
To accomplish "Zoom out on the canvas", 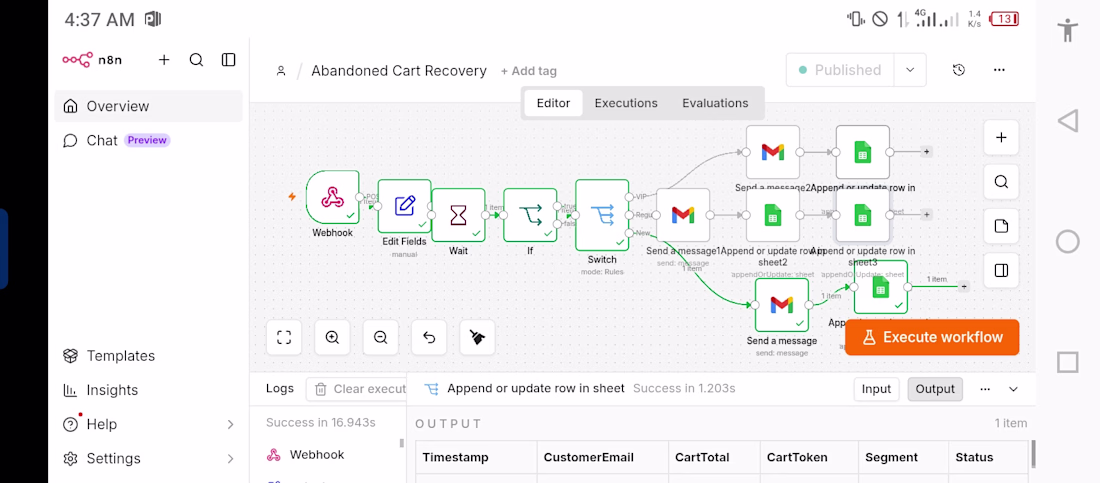I will point(380,338).
